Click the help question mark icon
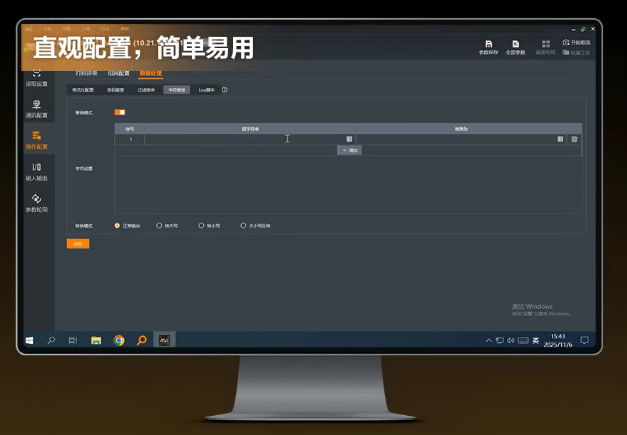The height and width of the screenshot is (435, 627). coord(224,90)
